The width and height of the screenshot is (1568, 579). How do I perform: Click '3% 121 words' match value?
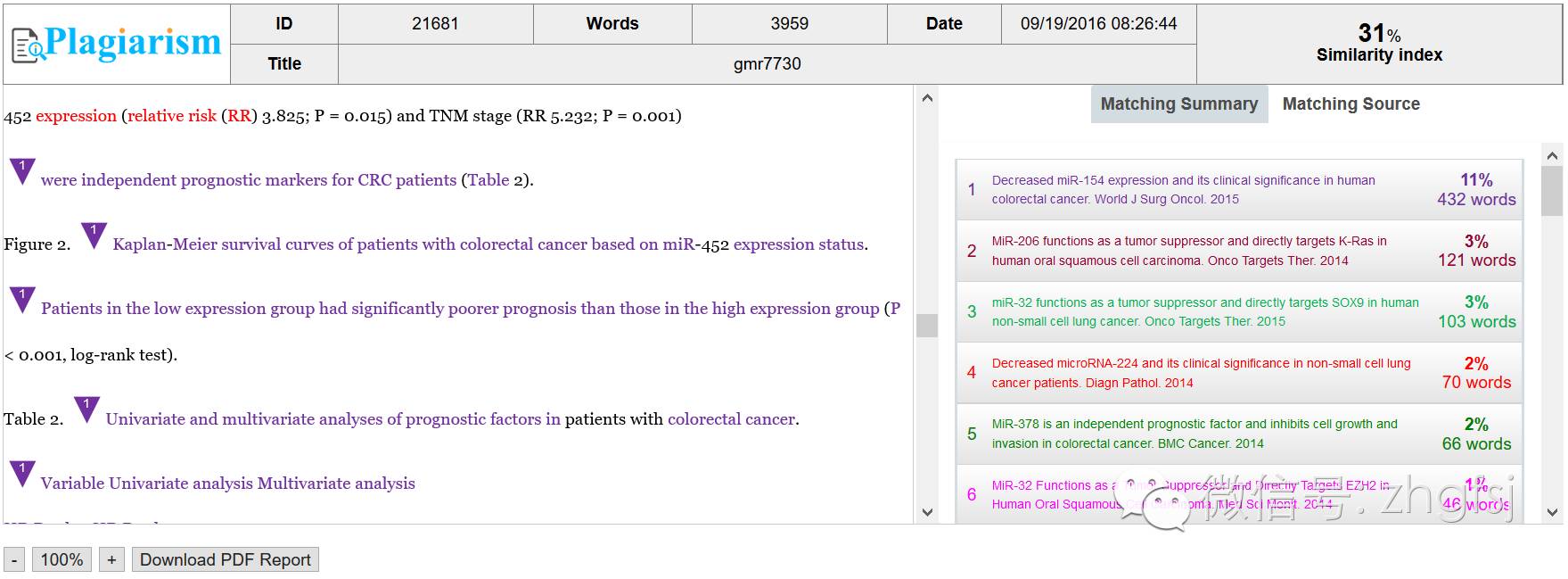(1476, 251)
